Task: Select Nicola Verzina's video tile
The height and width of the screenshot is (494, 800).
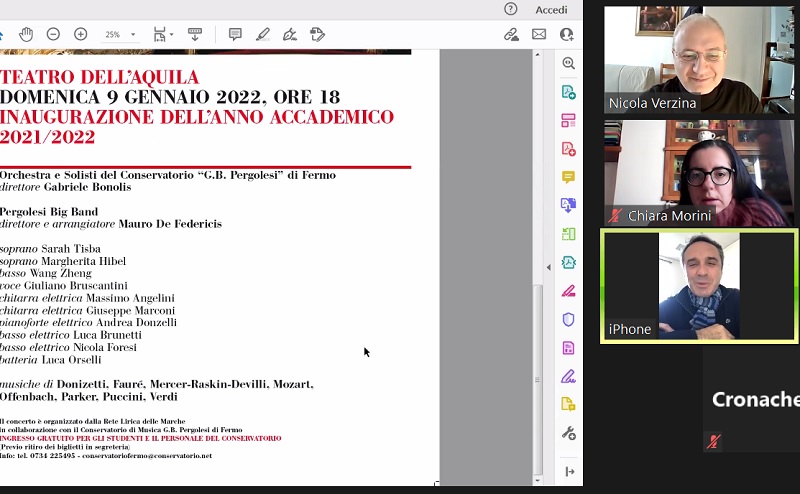Action: (x=698, y=60)
